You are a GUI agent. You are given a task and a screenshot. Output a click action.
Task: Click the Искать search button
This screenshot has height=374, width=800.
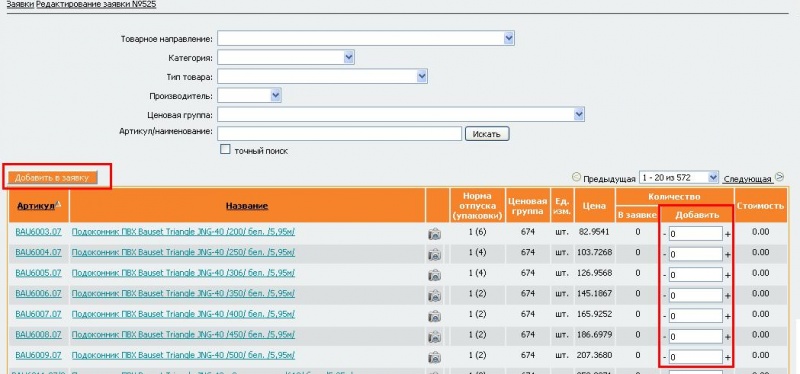pos(487,134)
